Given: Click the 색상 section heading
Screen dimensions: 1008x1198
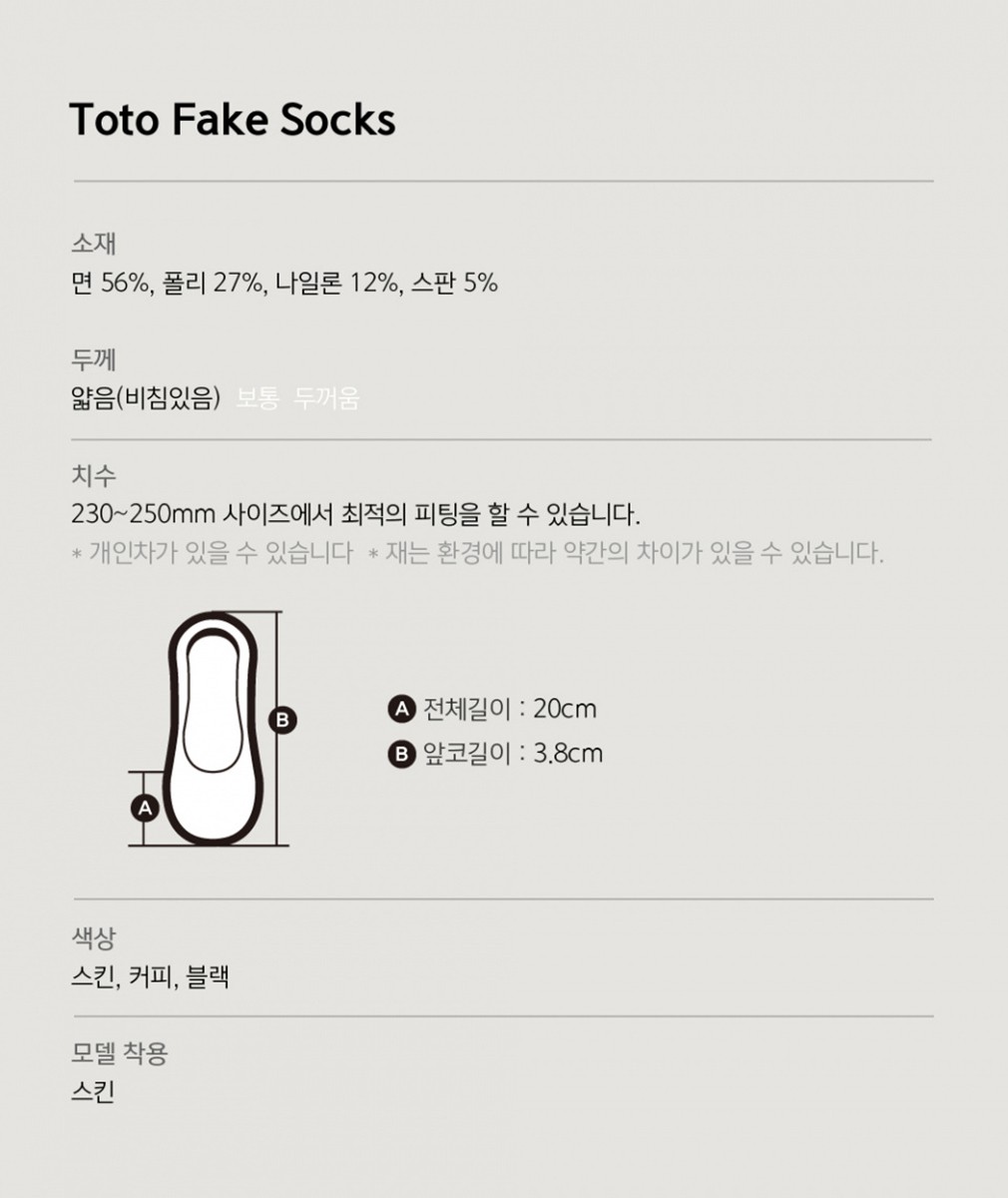Looking at the screenshot, I should click(94, 937).
